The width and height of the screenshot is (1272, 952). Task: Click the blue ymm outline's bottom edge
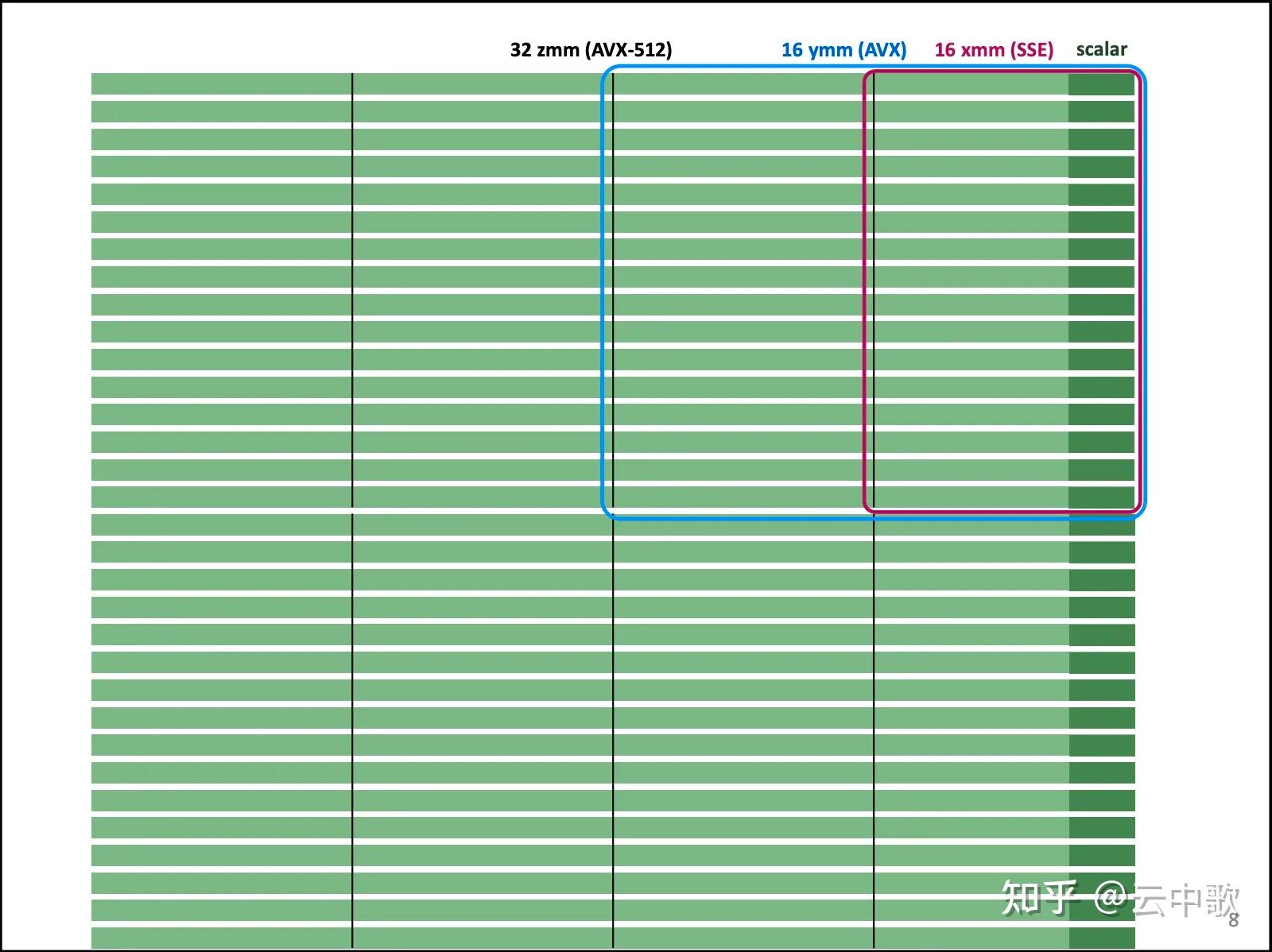[873, 519]
